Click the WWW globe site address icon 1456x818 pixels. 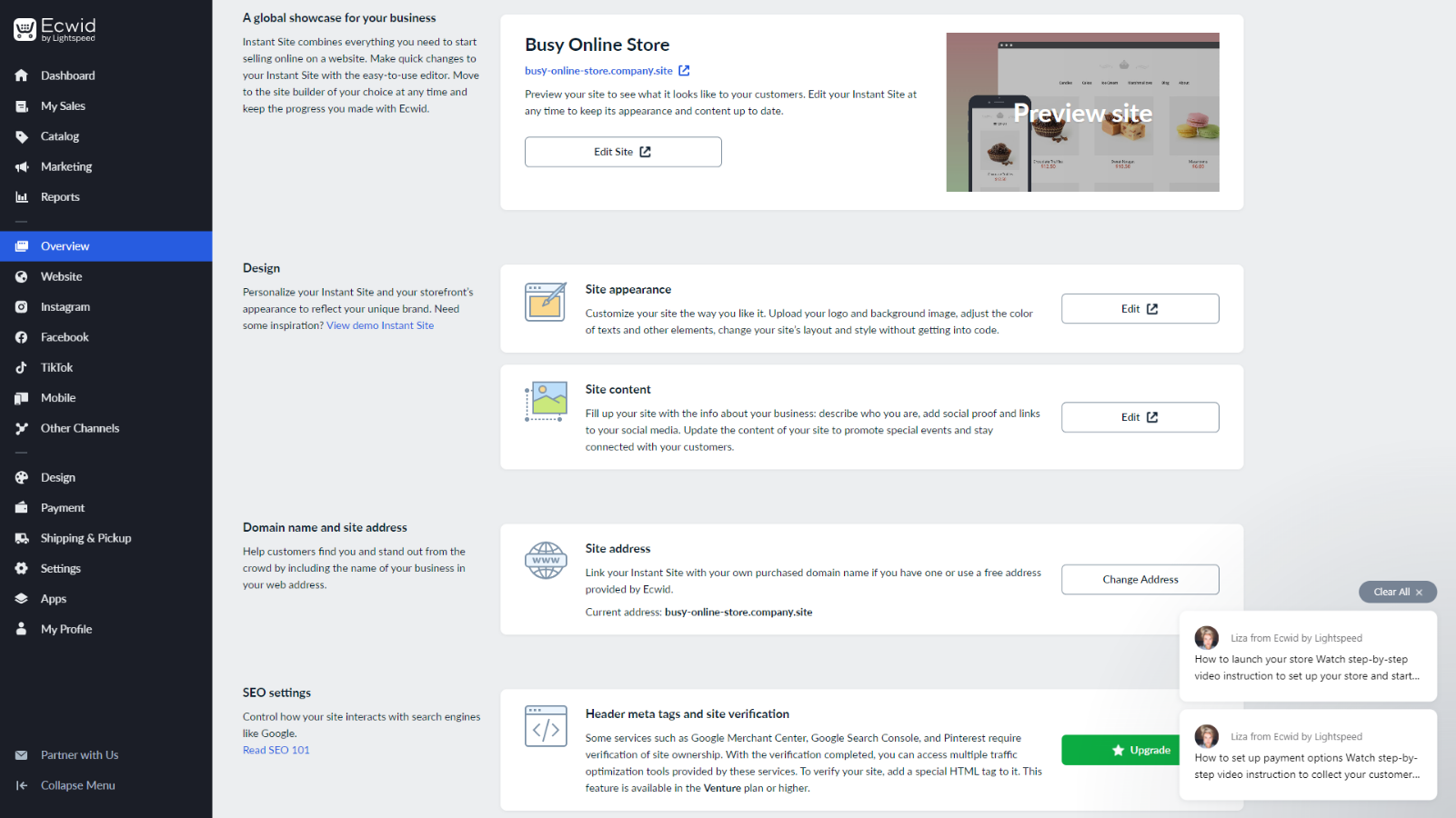click(x=546, y=561)
